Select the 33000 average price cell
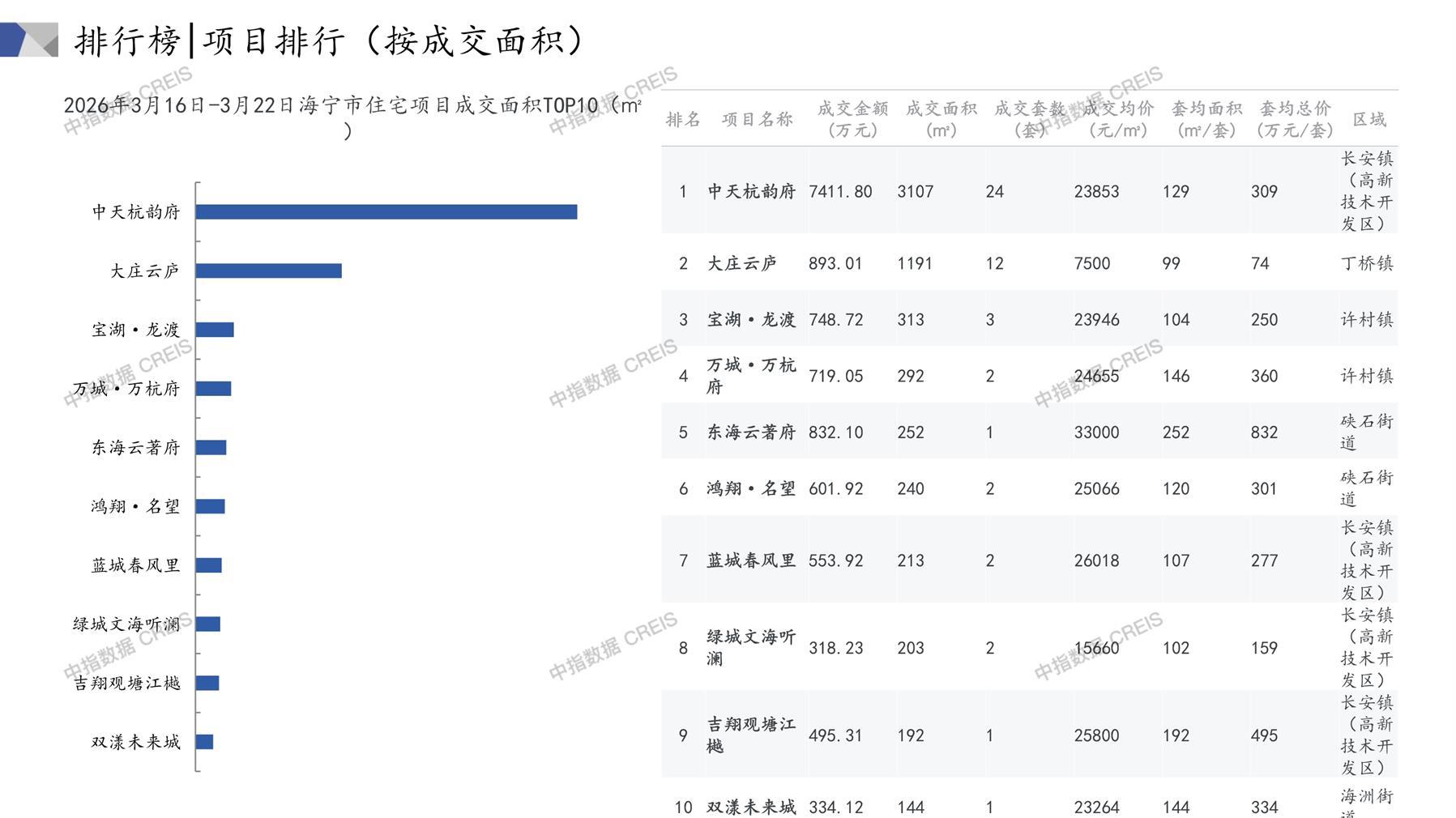The width and height of the screenshot is (1456, 818). 1096,432
